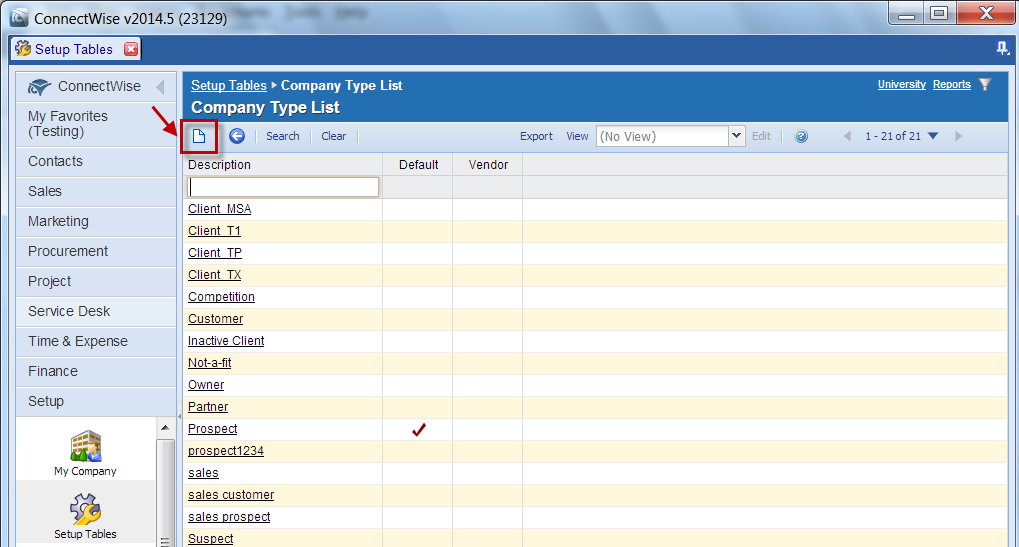Open the sales customer company type
1019x547 pixels.
(x=231, y=495)
